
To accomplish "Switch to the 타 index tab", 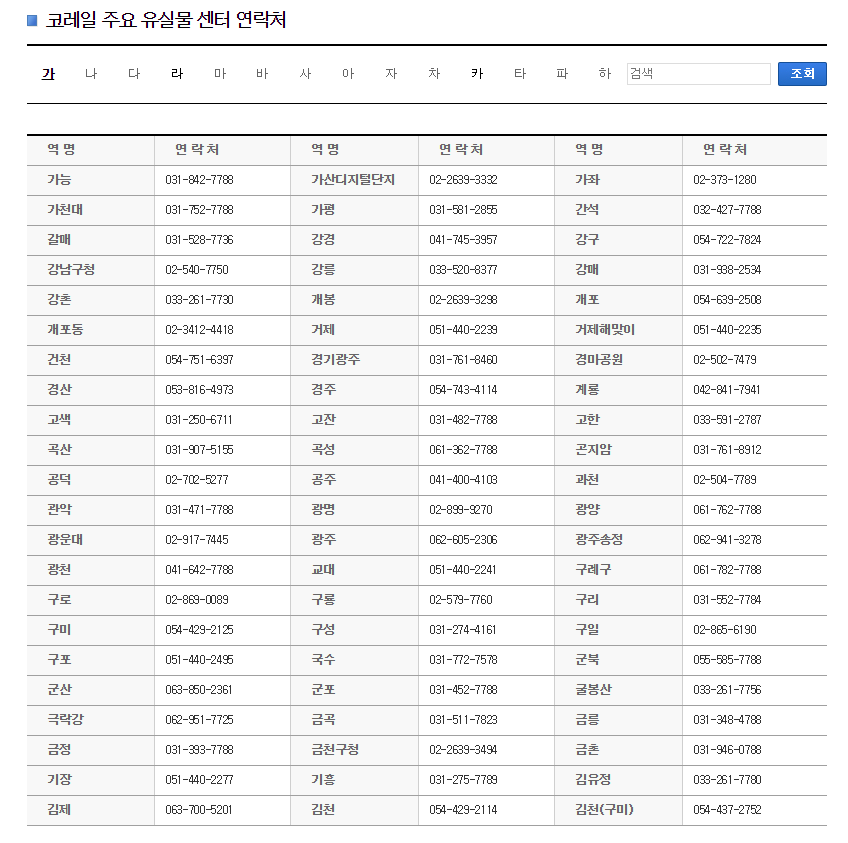I will click(x=519, y=73).
